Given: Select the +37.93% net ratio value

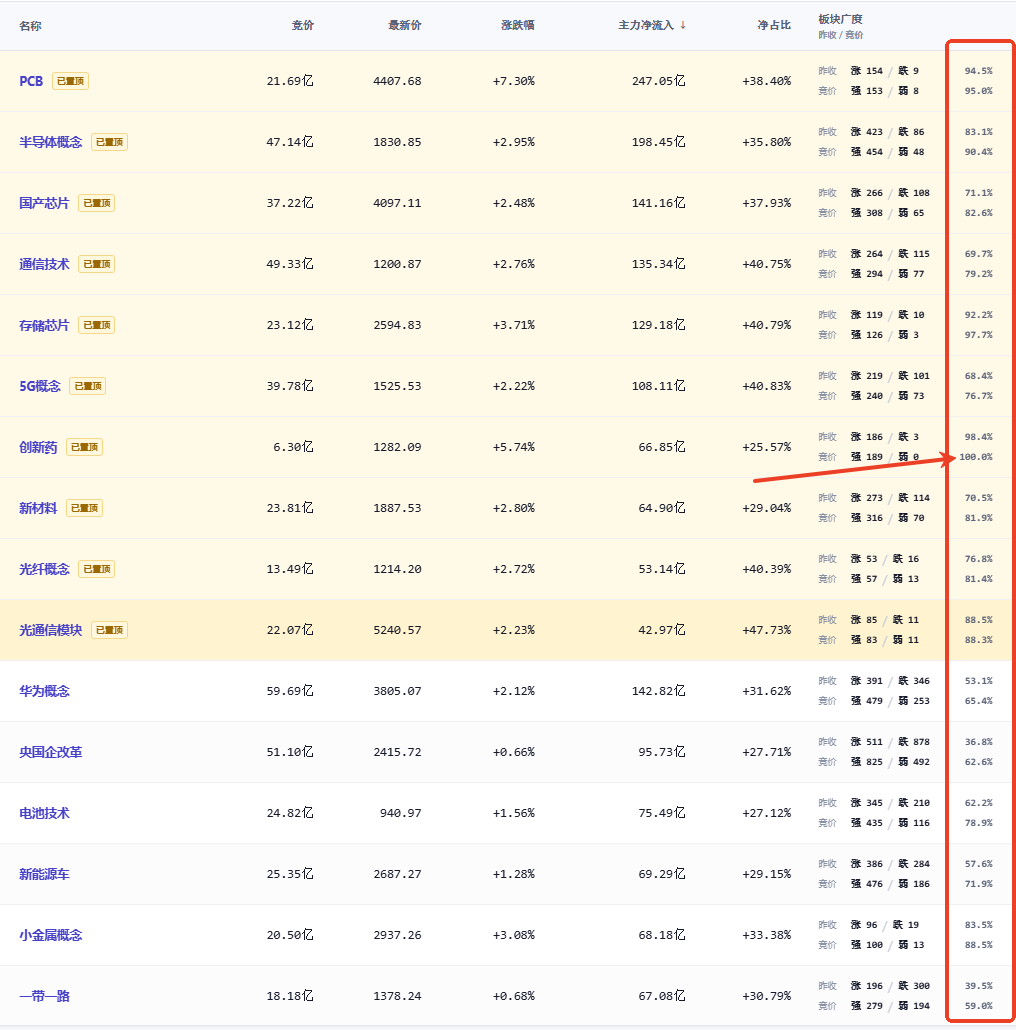Looking at the screenshot, I should [766, 203].
